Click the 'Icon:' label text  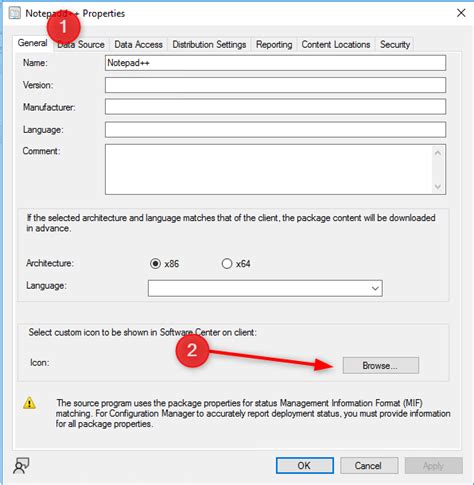coord(40,362)
